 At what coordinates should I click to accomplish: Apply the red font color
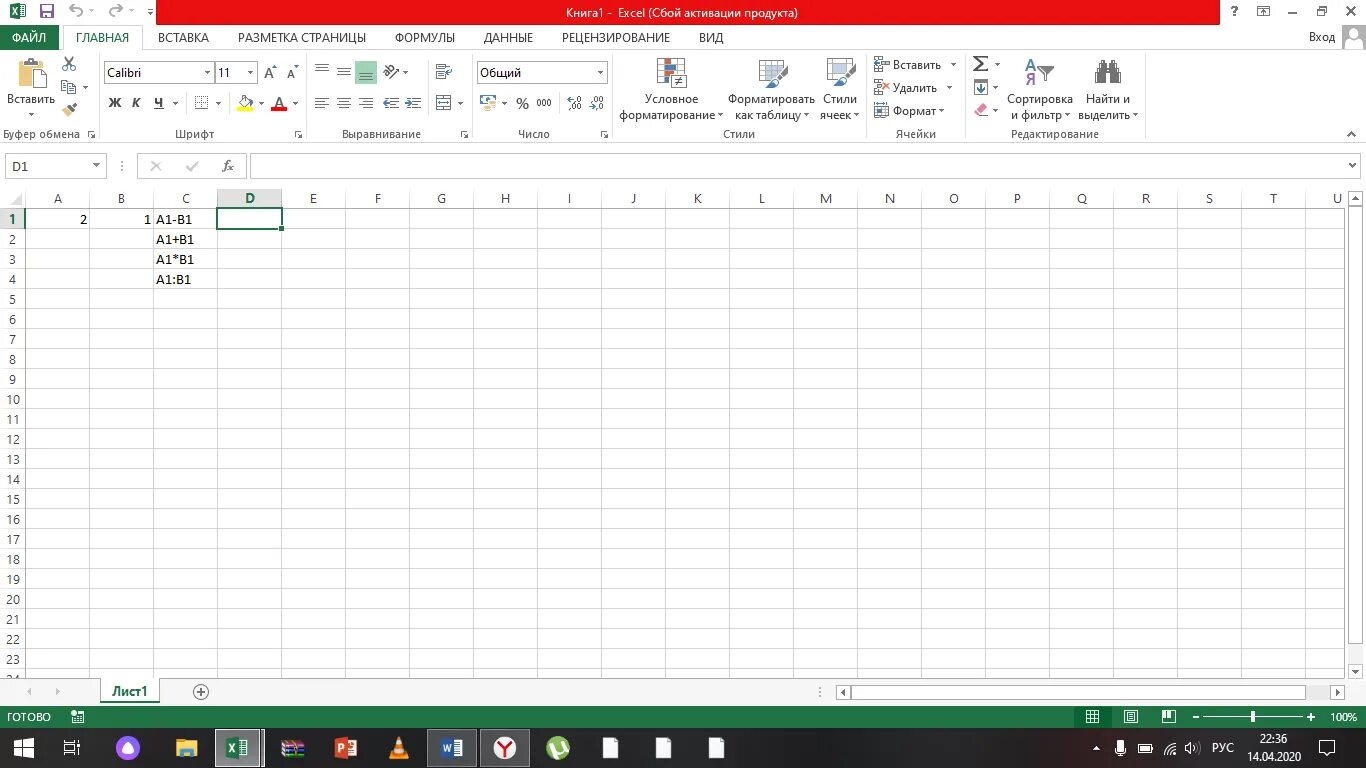click(x=279, y=103)
